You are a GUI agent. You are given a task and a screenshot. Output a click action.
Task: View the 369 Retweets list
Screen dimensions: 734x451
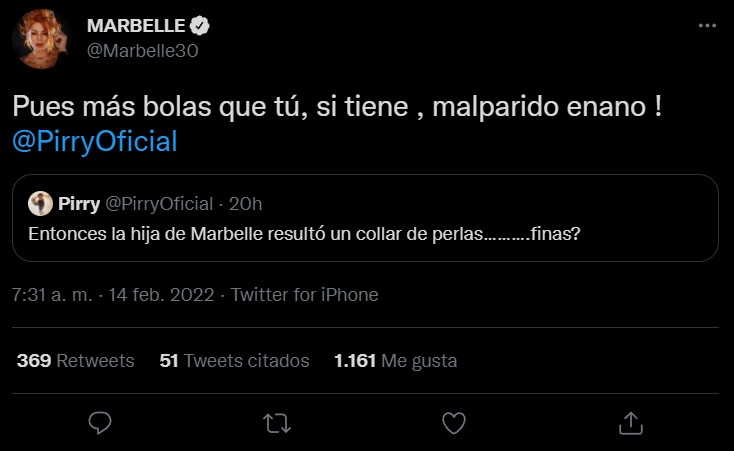[x=75, y=361]
